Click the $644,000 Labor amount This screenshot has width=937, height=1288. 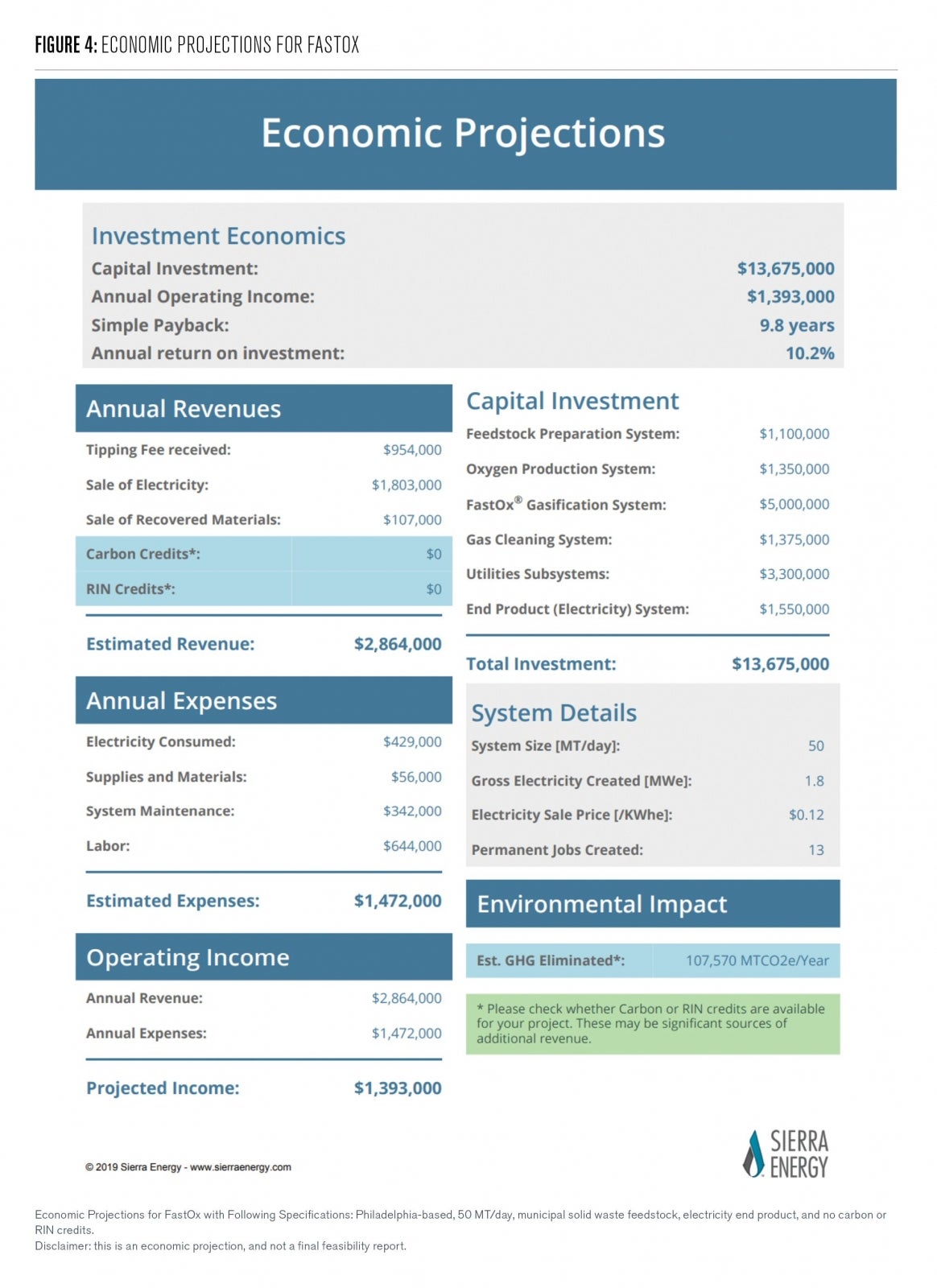[412, 846]
